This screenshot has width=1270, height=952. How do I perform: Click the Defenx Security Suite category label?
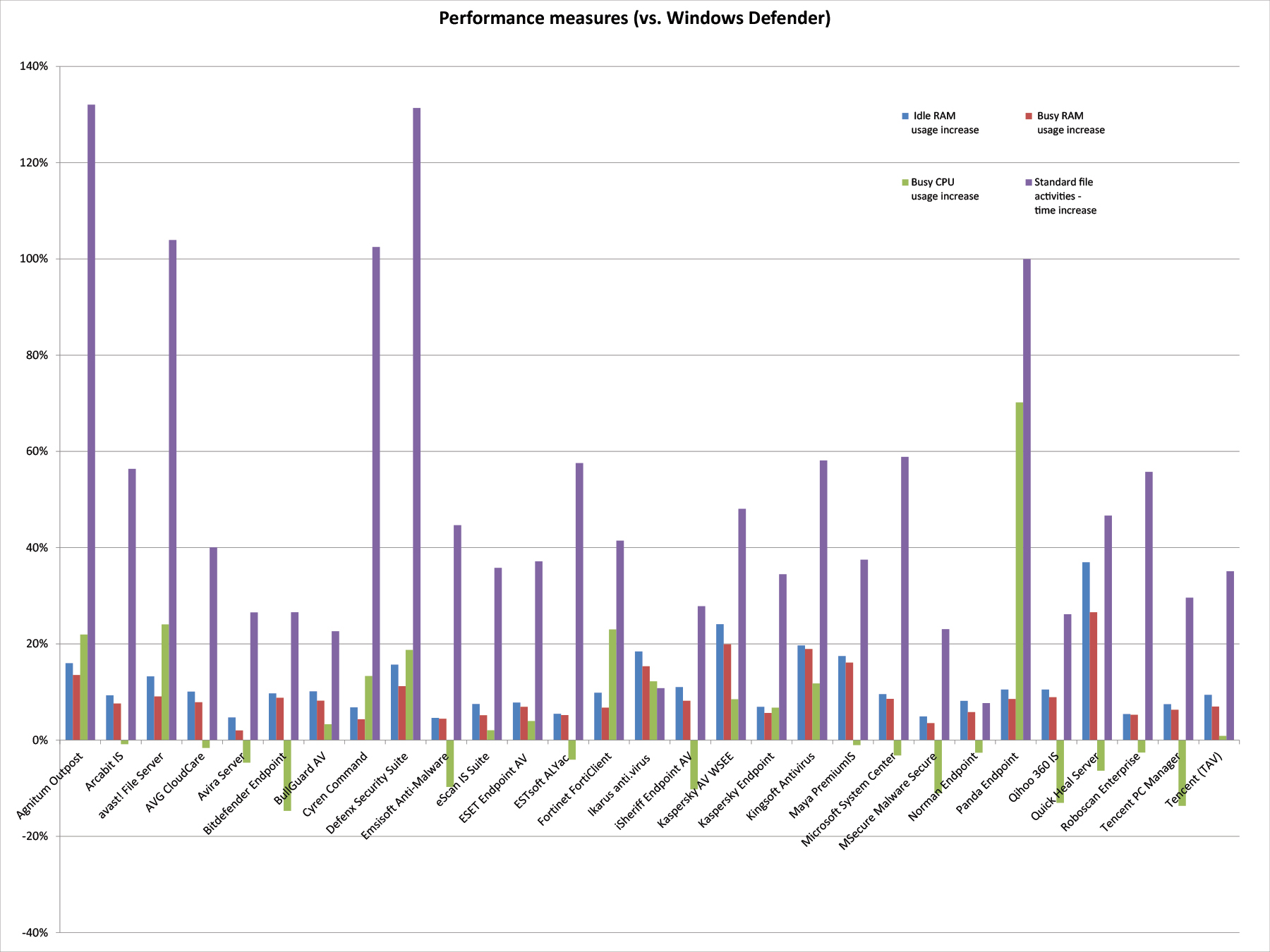click(367, 793)
